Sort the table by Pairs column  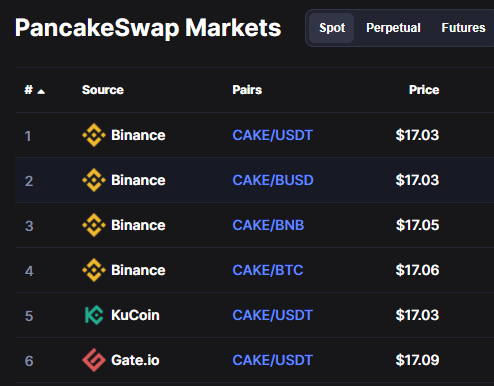coord(247,90)
